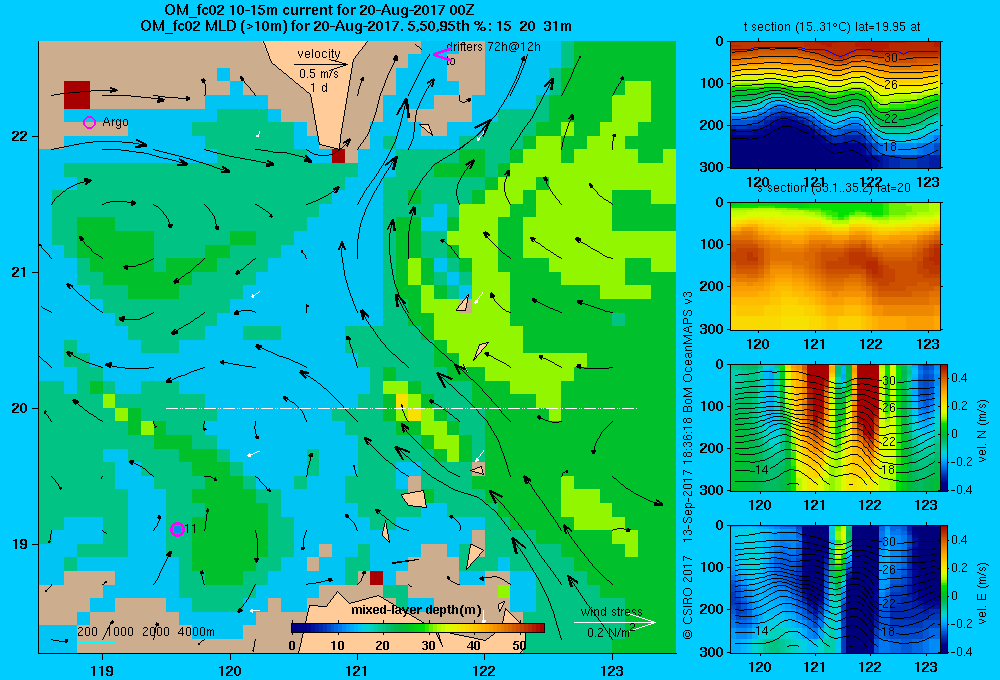Image resolution: width=1000 pixels, height=680 pixels.
Task: Click the dark red square near latitude 22
Action: (x=339, y=156)
